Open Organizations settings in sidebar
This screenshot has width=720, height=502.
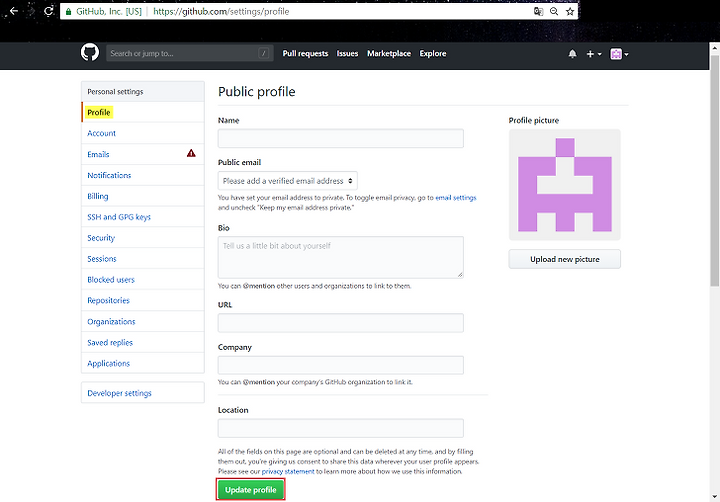coord(143,322)
